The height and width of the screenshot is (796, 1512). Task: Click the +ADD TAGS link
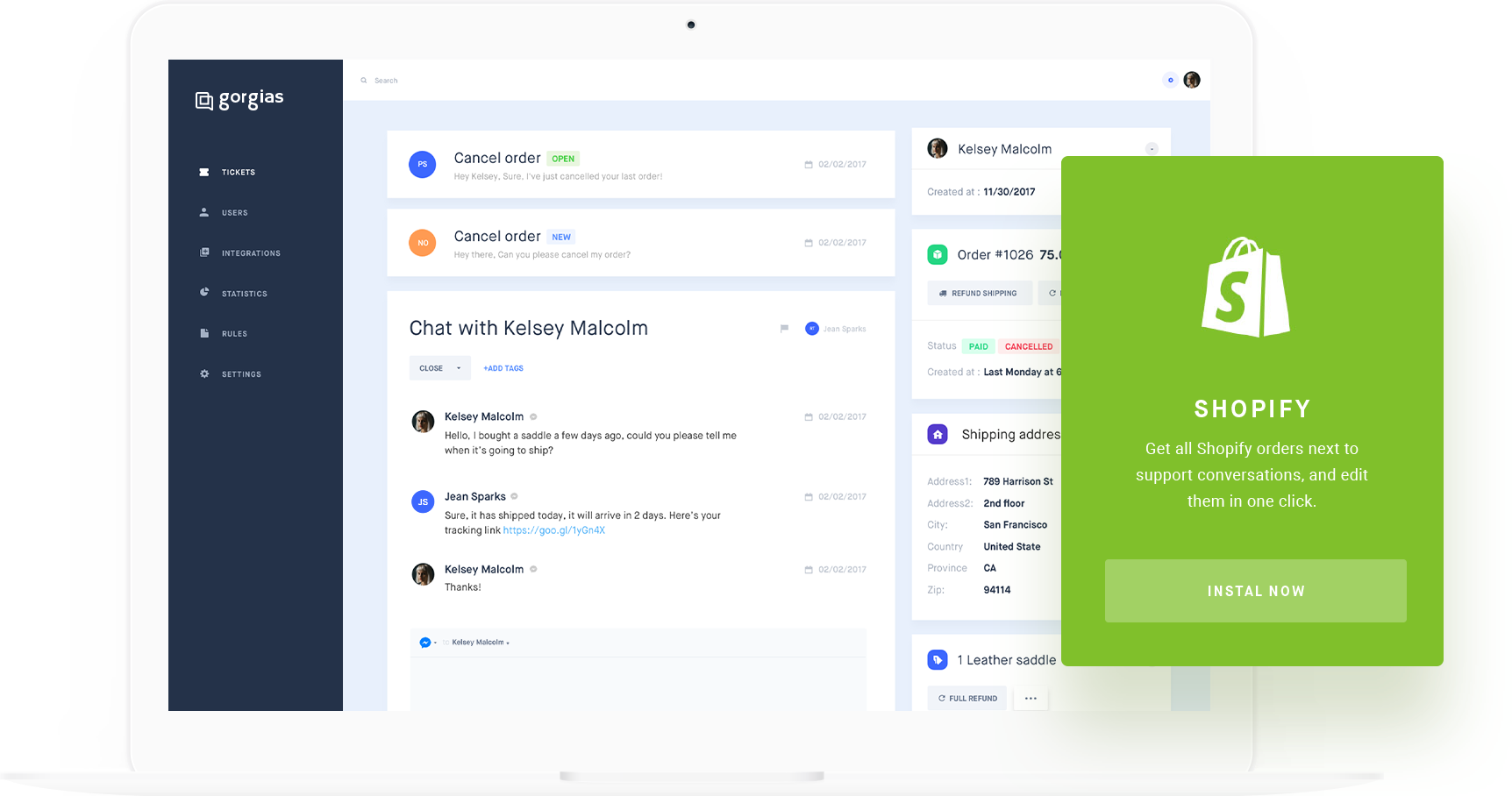[503, 368]
